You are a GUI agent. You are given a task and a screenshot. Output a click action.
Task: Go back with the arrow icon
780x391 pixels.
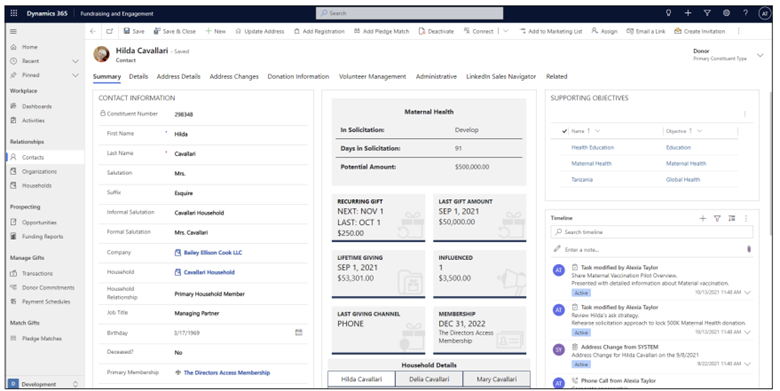point(93,31)
